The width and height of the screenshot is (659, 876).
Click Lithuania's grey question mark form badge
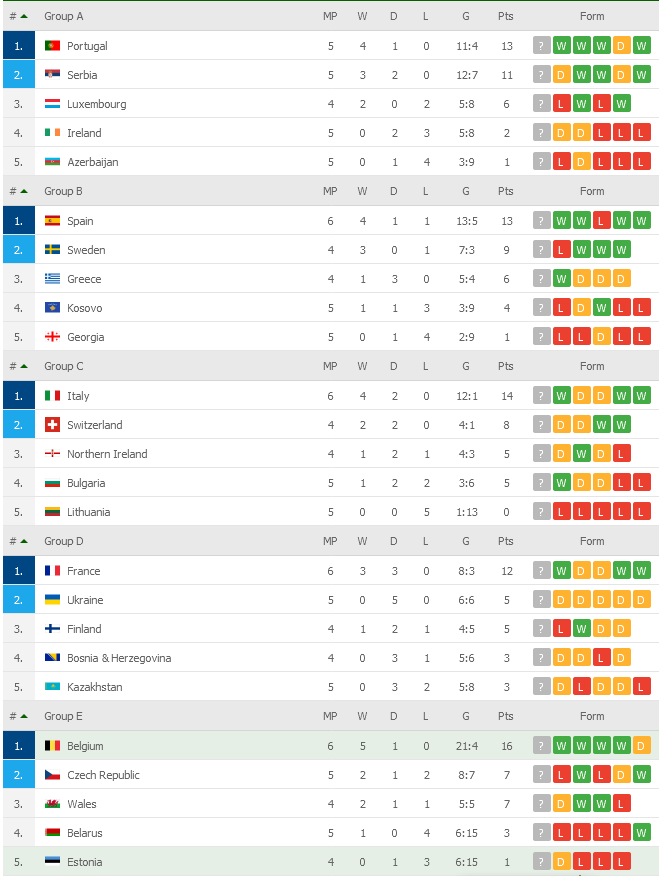(x=542, y=512)
